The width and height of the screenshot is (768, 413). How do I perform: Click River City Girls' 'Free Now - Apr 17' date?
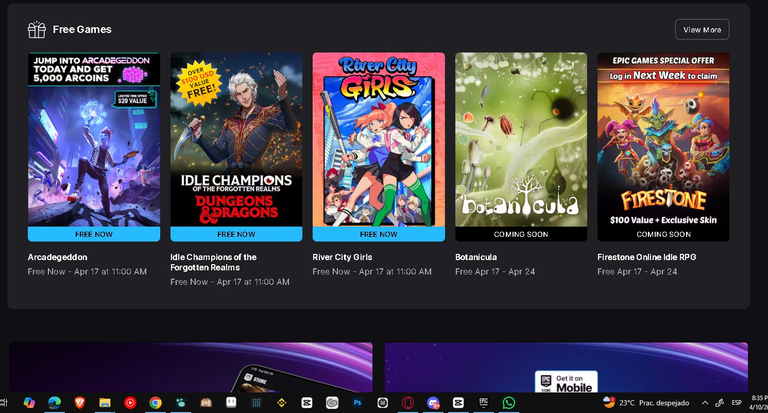[372, 271]
